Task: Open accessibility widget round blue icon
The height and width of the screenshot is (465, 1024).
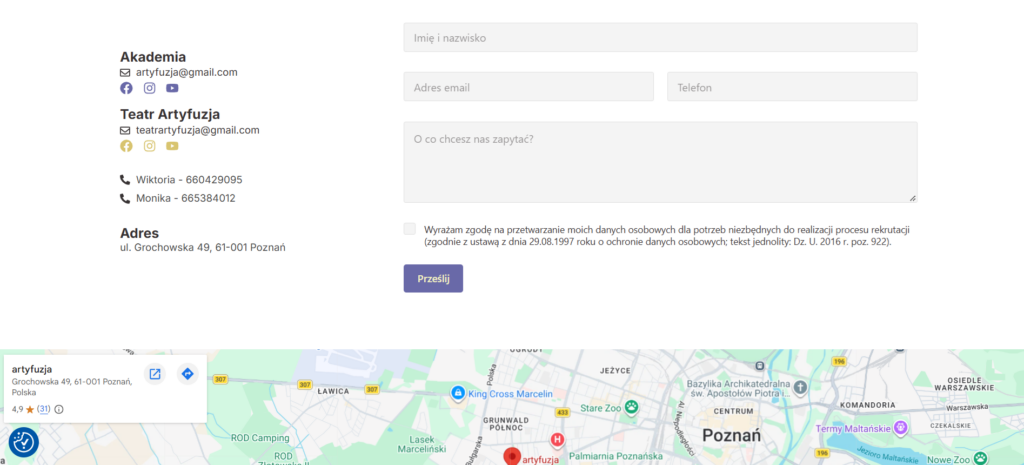Action: pyautogui.click(x=24, y=442)
